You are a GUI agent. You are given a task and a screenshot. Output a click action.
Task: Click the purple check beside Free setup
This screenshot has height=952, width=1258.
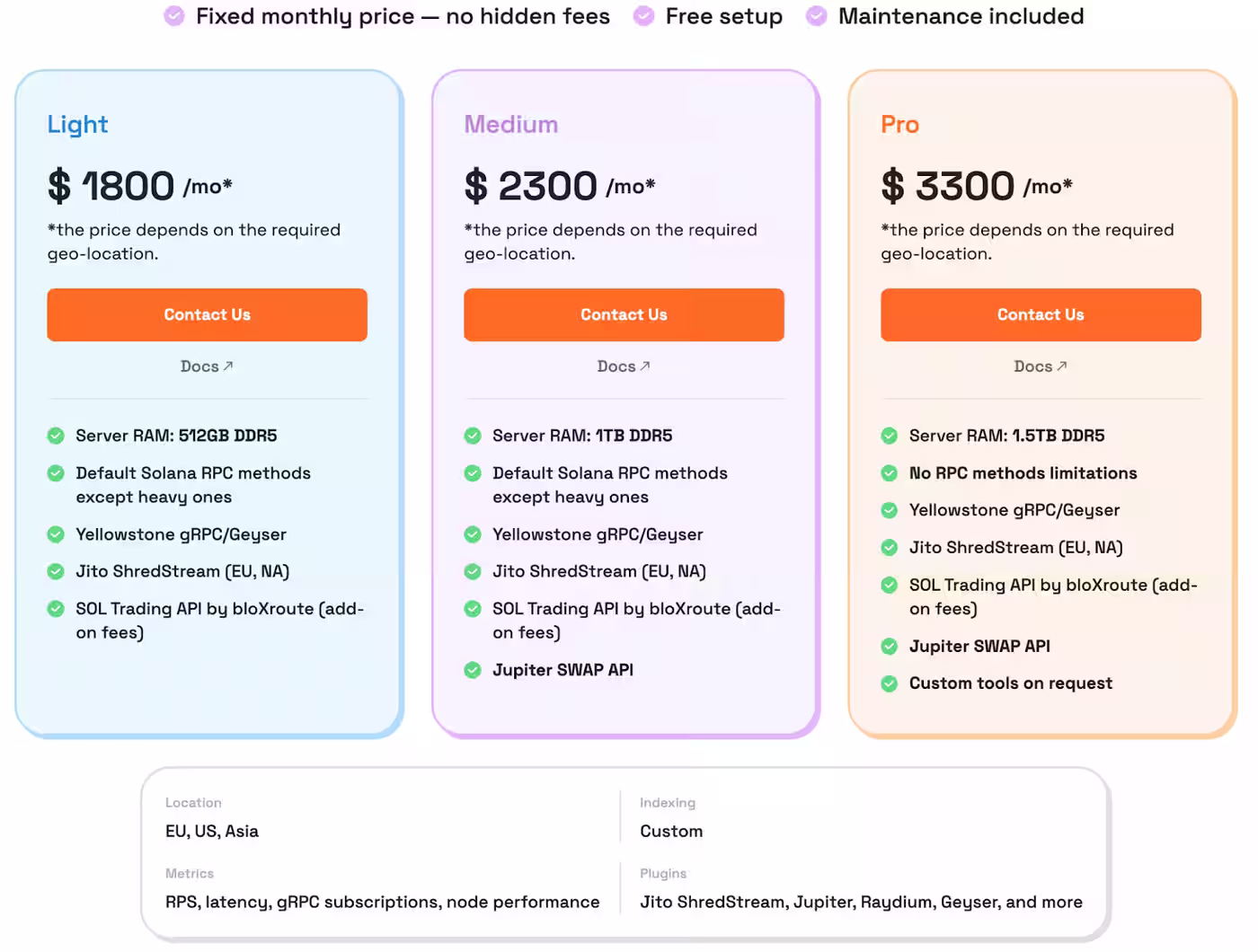pyautogui.click(x=643, y=16)
